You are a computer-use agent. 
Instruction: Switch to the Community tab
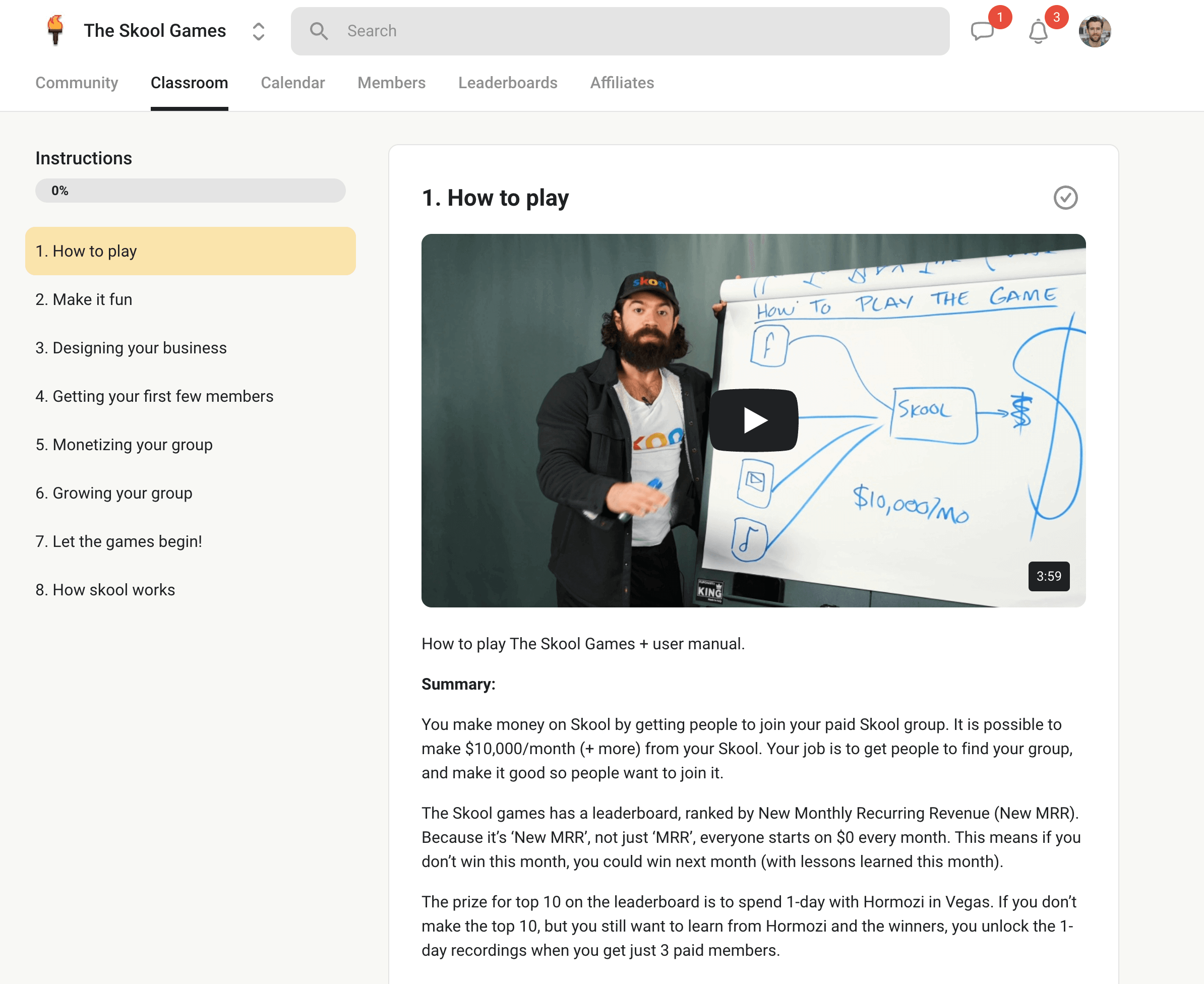pos(77,83)
